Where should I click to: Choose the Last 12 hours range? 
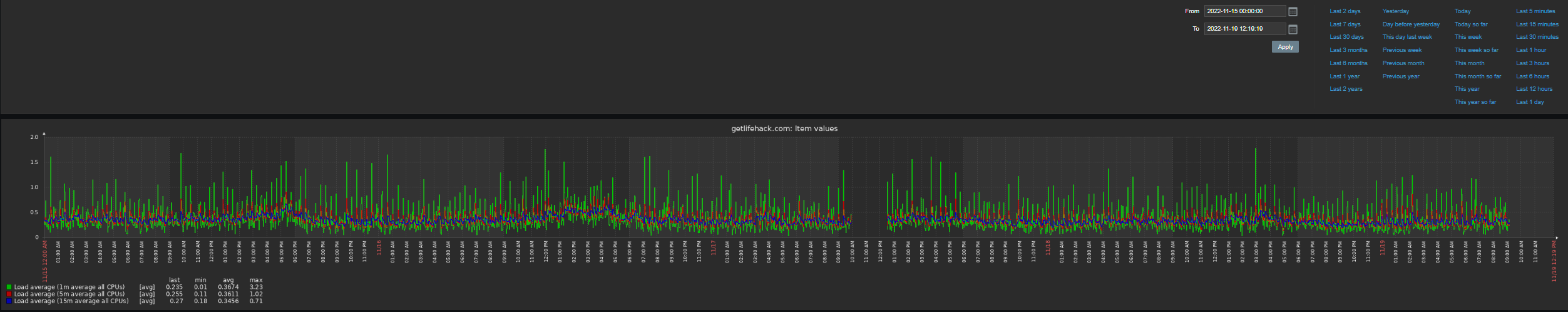(1534, 89)
